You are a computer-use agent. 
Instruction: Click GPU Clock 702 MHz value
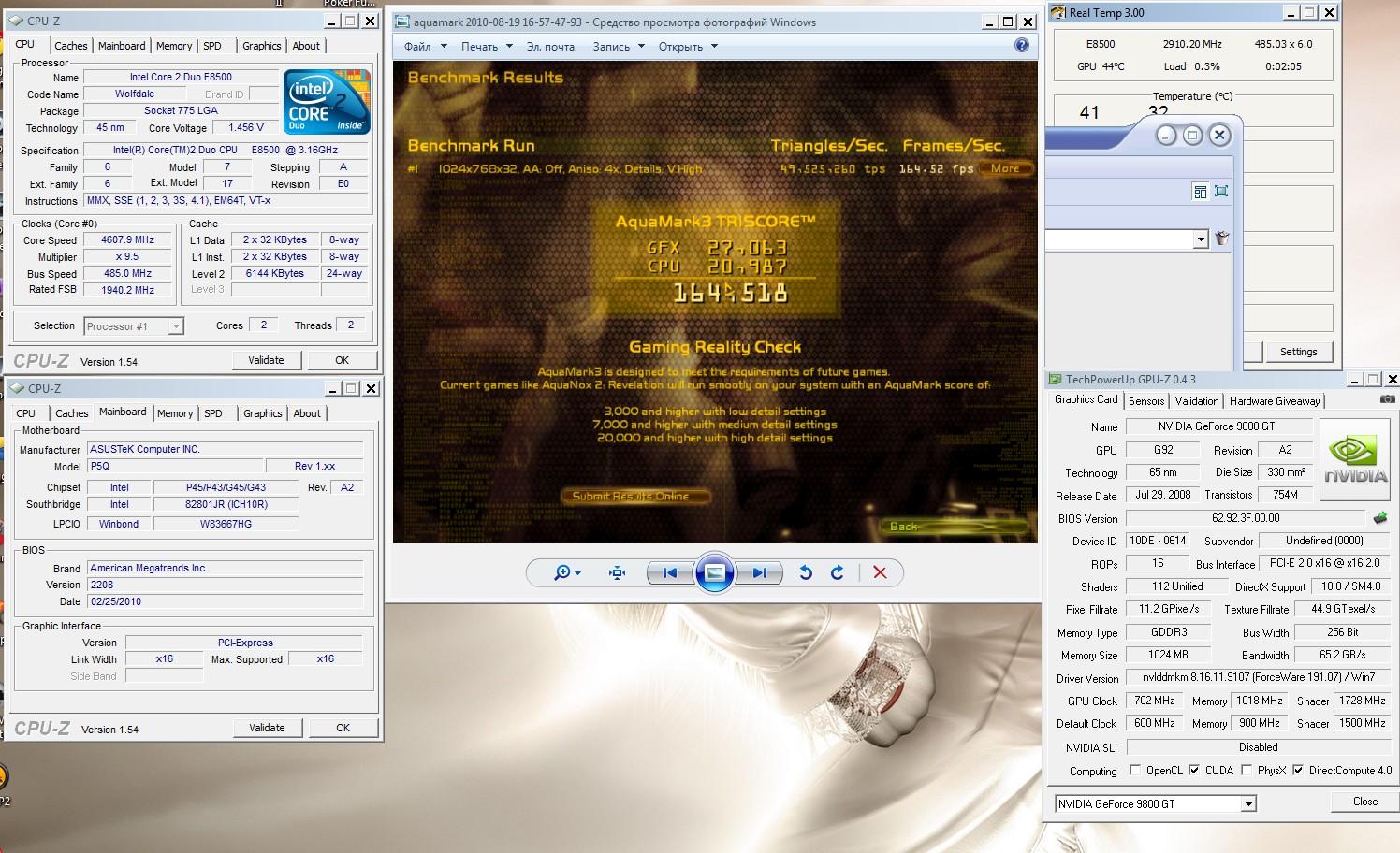click(1154, 700)
